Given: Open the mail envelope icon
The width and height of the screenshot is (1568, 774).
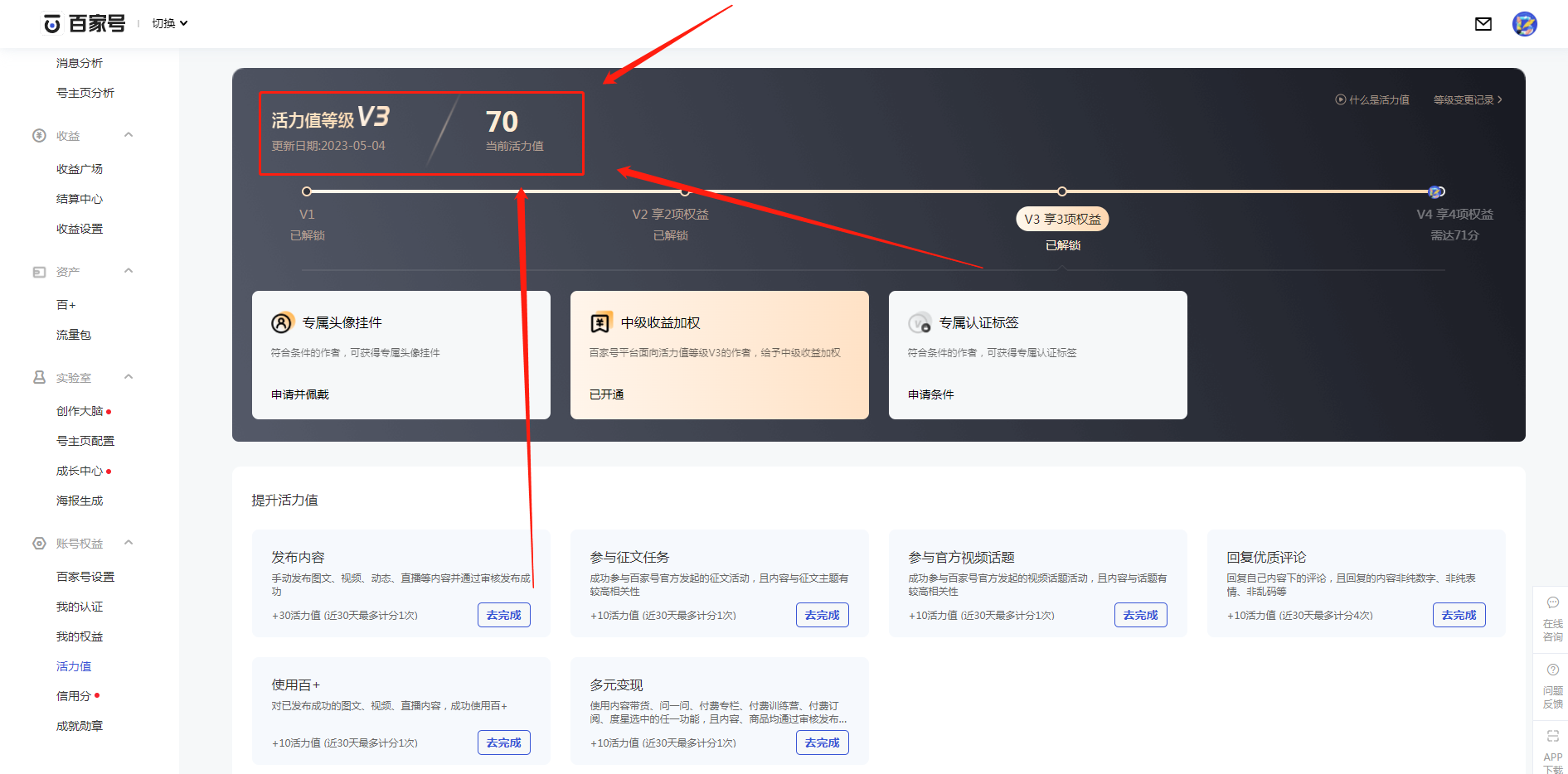Looking at the screenshot, I should click(x=1483, y=24).
